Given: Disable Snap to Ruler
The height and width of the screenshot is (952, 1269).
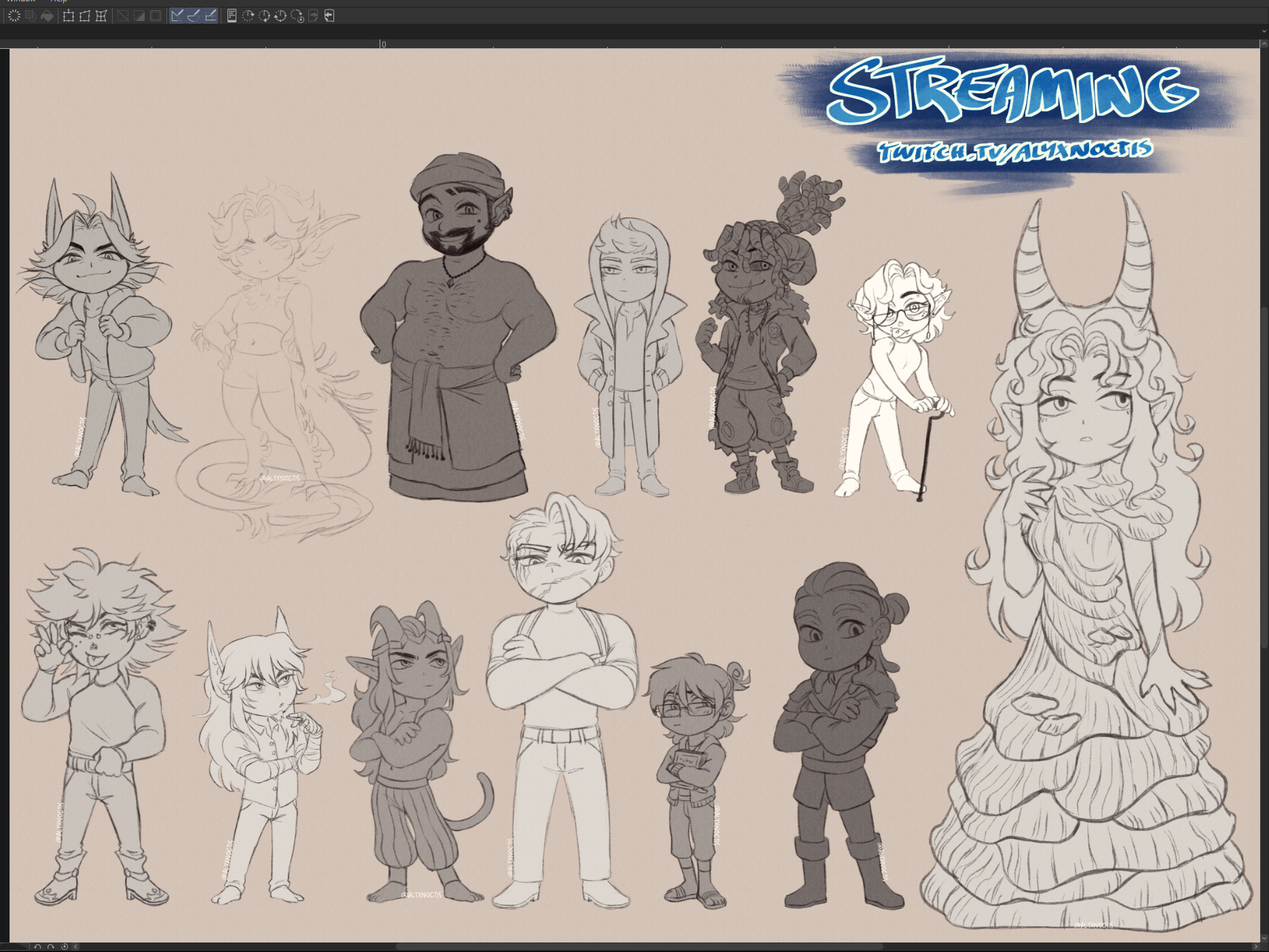Looking at the screenshot, I should point(177,16).
